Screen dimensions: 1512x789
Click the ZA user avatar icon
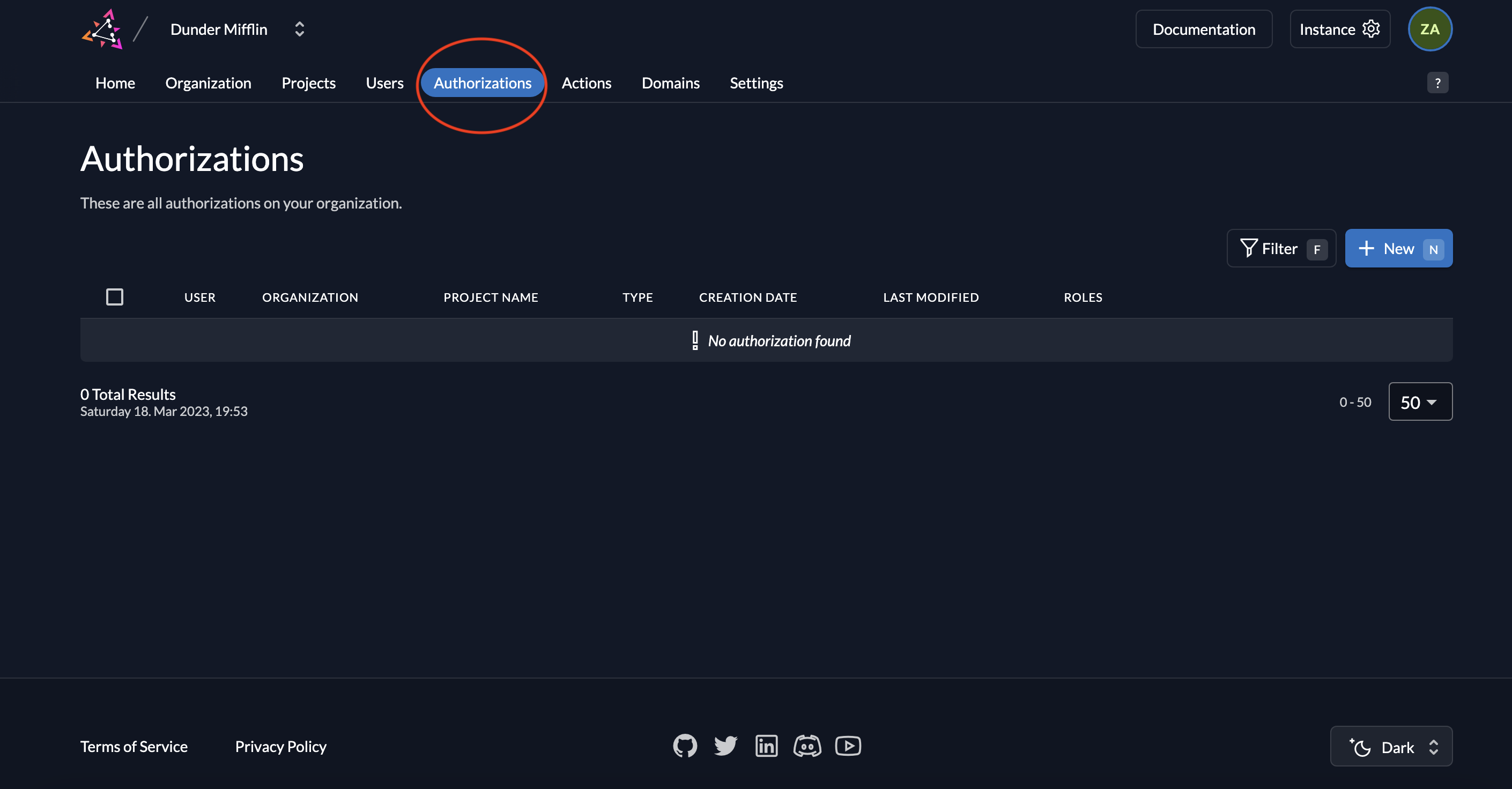click(1430, 28)
